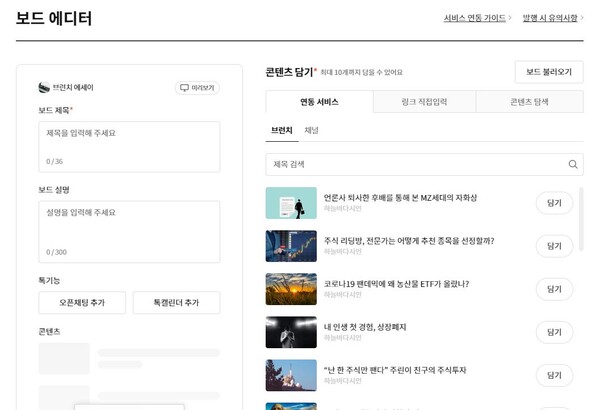This screenshot has height=410, width=600.
Task: Add the MZ세대의 자화상 article with 담기
Action: [x=554, y=203]
